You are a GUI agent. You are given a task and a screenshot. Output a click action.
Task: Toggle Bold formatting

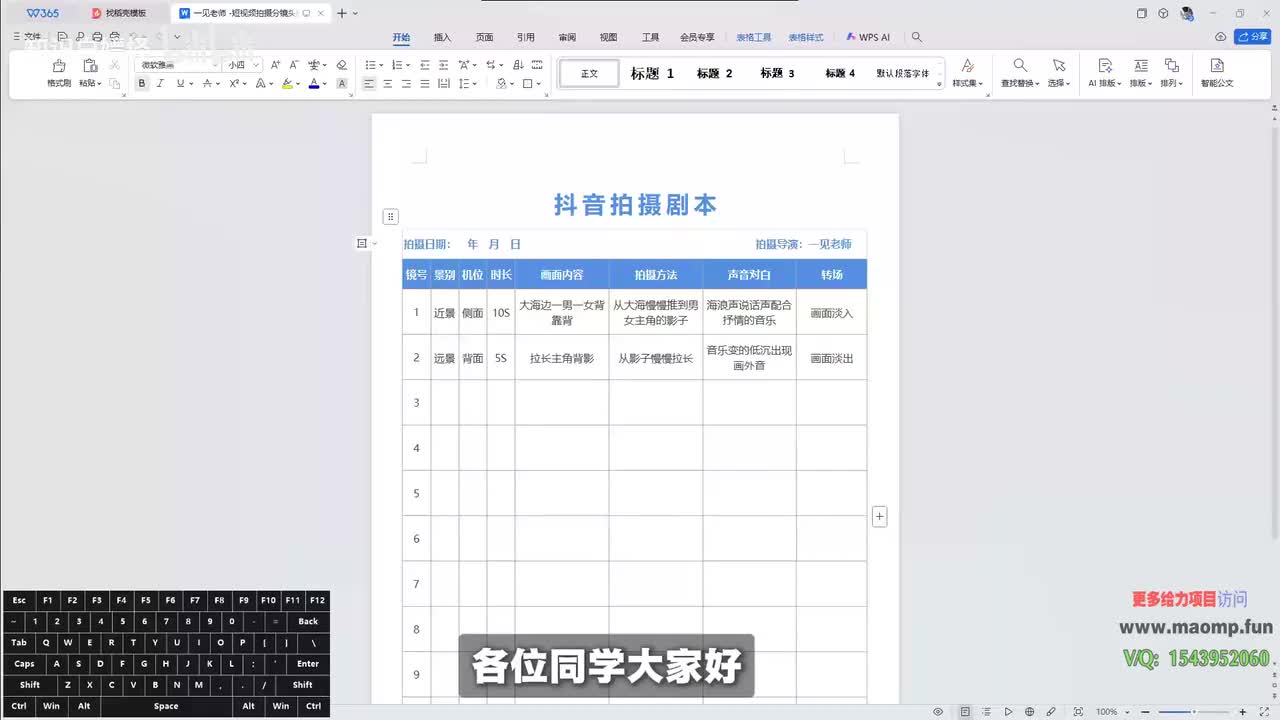pos(142,84)
